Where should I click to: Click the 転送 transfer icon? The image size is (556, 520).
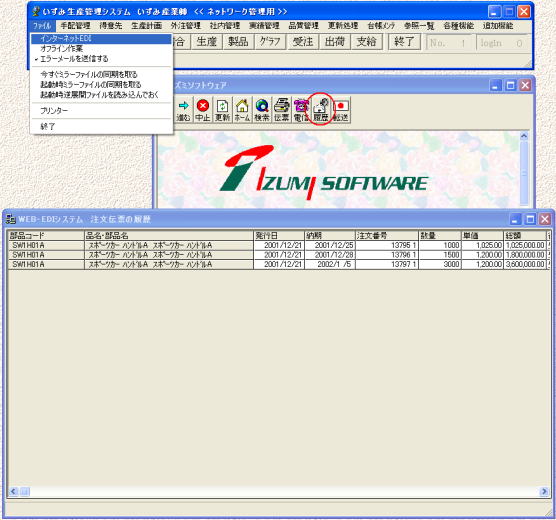341,110
